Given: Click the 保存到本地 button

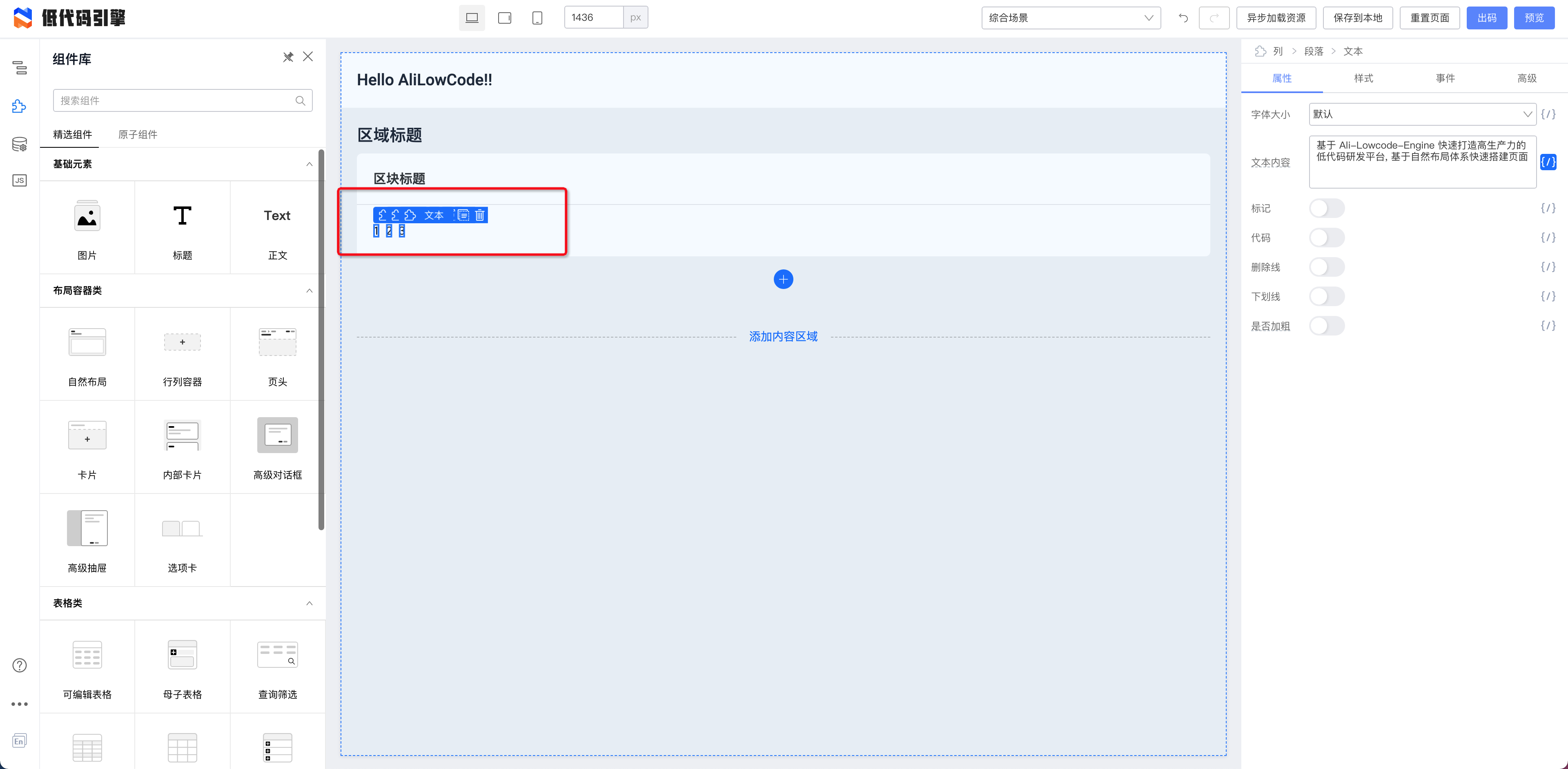Looking at the screenshot, I should click(x=1357, y=18).
